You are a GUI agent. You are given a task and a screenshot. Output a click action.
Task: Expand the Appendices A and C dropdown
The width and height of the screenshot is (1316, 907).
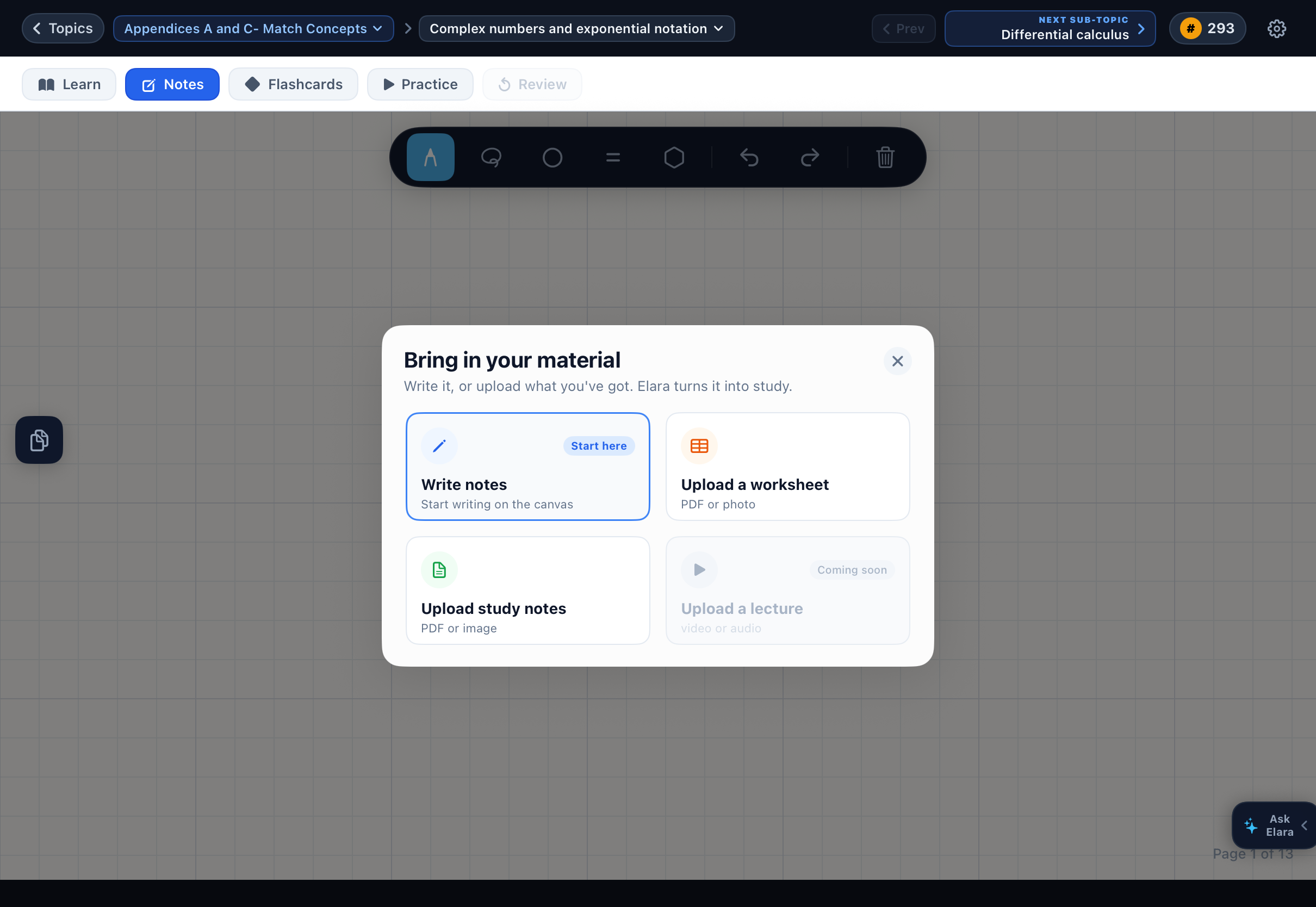(x=253, y=28)
